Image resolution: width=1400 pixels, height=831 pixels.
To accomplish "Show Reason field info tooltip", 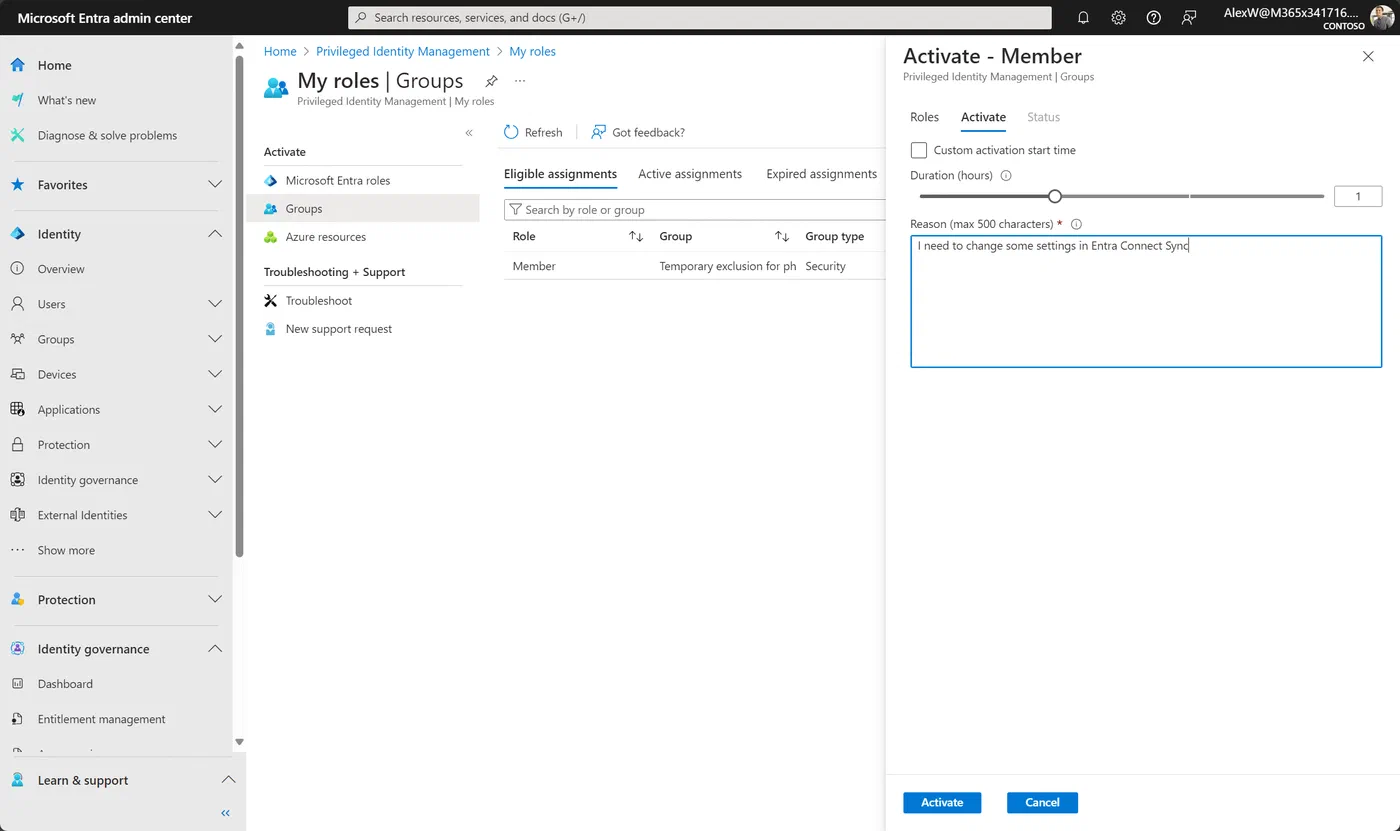I will point(1076,224).
